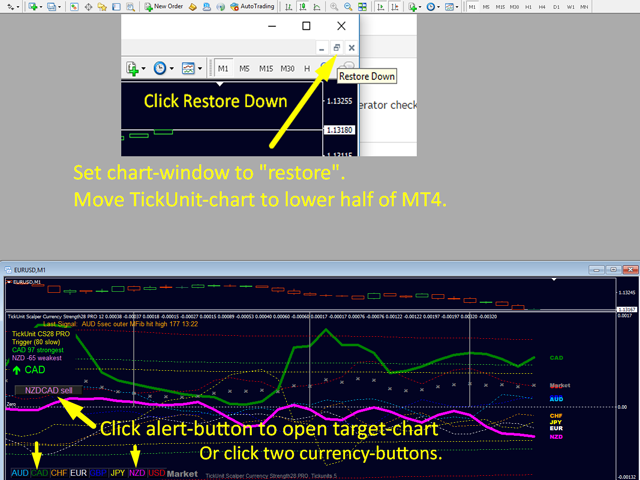This screenshot has height=480, width=640.
Task: Select the H4 timeframe
Action: 542,7
